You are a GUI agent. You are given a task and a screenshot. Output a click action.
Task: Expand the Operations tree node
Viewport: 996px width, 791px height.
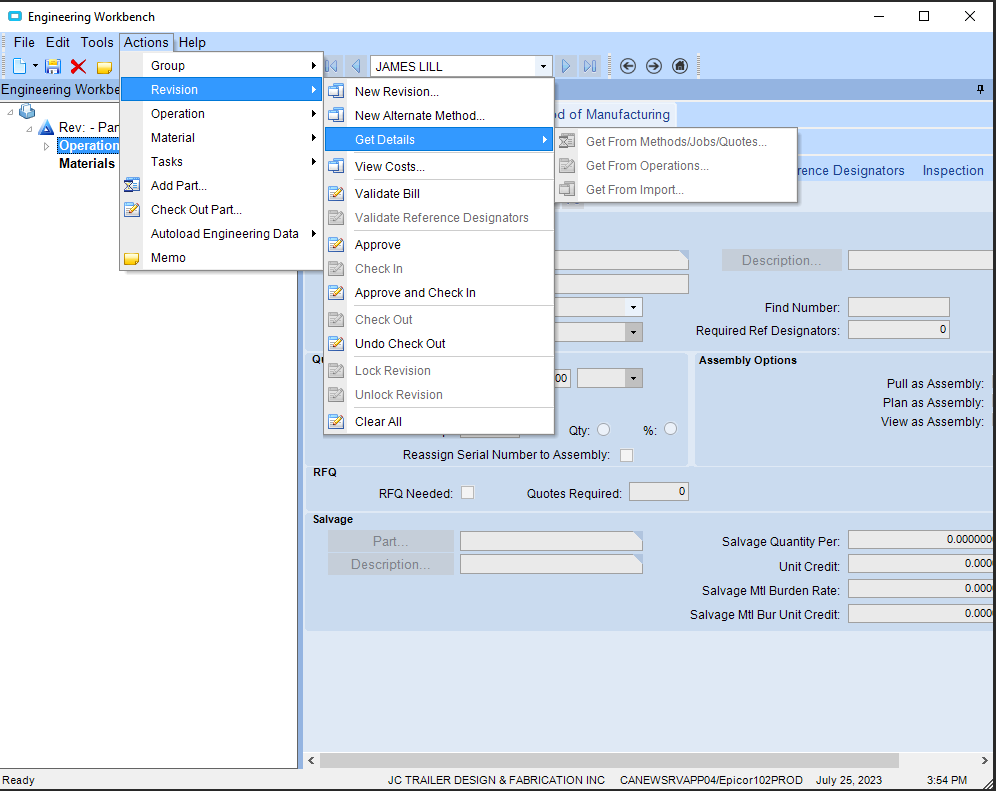[46, 146]
